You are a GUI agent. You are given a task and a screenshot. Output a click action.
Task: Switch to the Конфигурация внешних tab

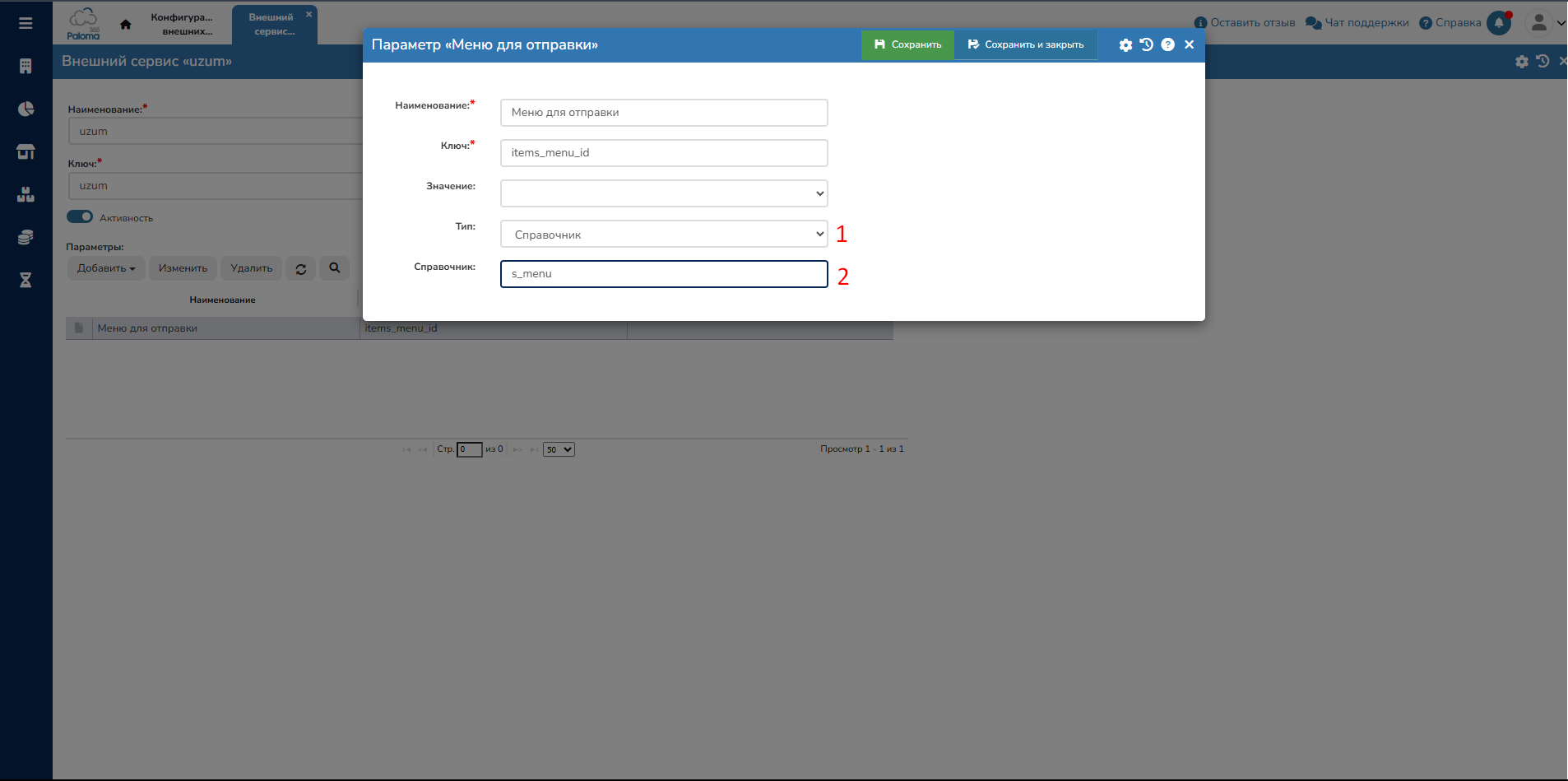coord(182,24)
